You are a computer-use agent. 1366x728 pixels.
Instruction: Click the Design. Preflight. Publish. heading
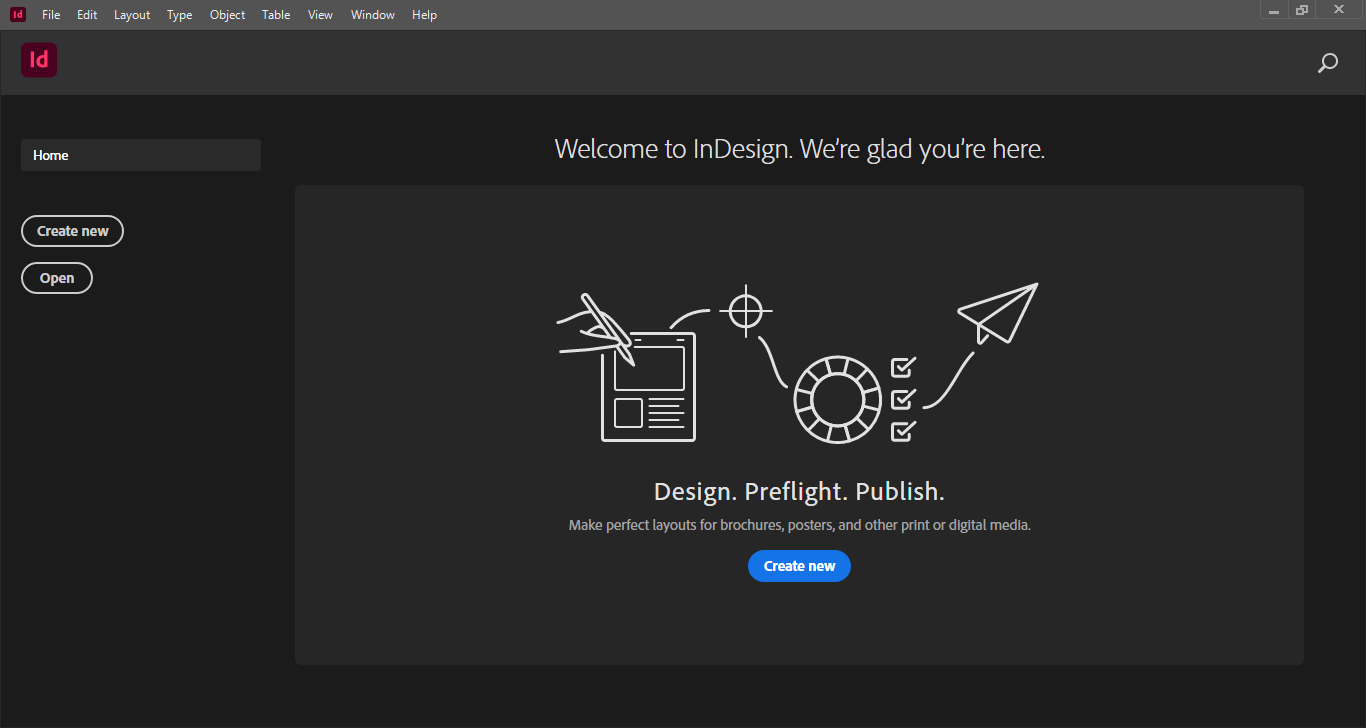pyautogui.click(x=799, y=492)
